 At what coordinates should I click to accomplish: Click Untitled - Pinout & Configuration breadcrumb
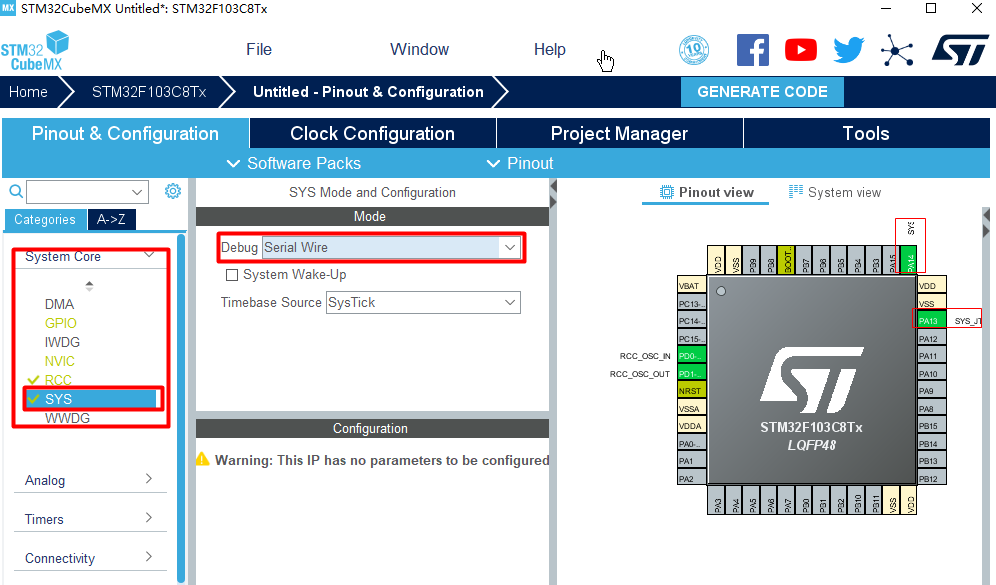[x=368, y=92]
